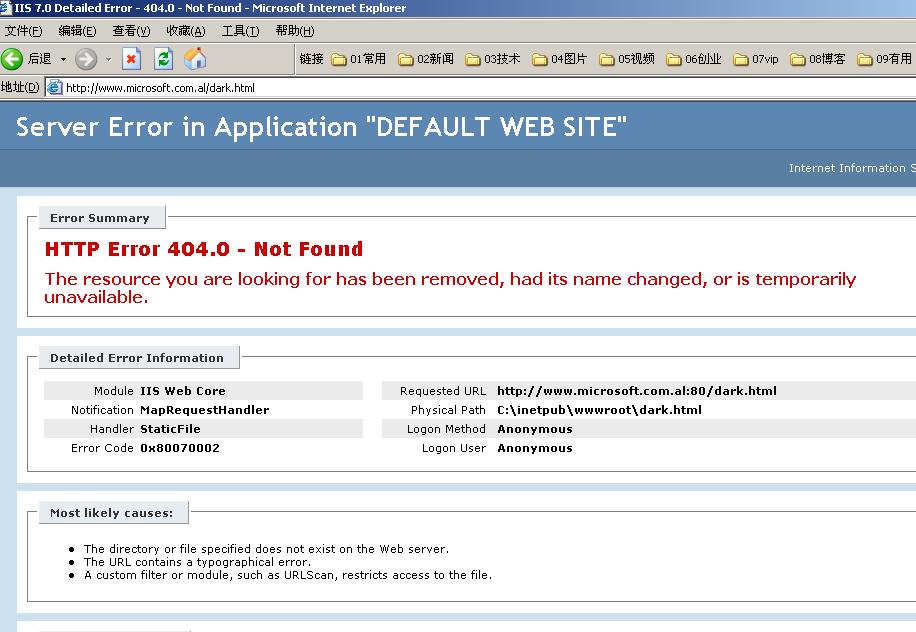Stop page loading with red X icon
The width and height of the screenshot is (916, 632).
(x=131, y=59)
